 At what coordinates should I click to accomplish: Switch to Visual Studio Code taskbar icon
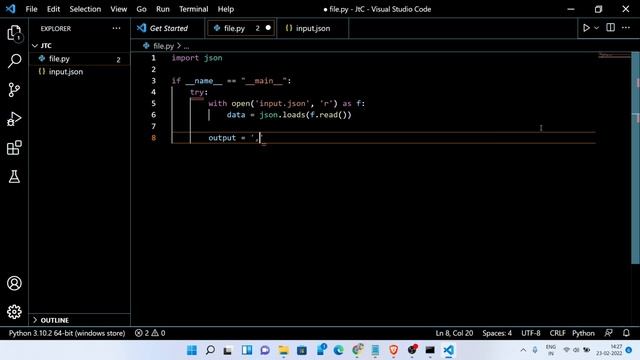click(x=449, y=350)
